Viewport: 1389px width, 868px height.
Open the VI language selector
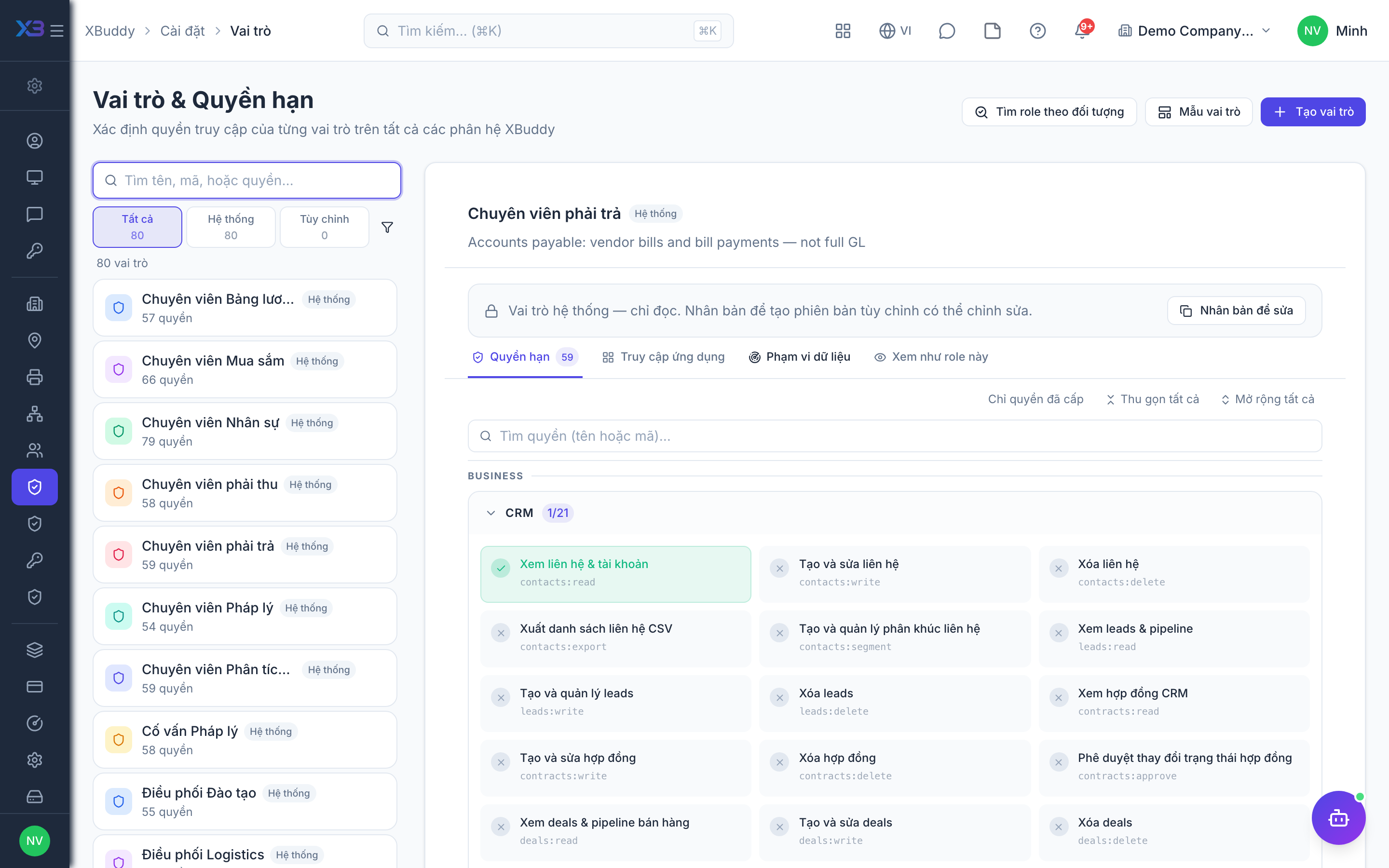pyautogui.click(x=895, y=31)
